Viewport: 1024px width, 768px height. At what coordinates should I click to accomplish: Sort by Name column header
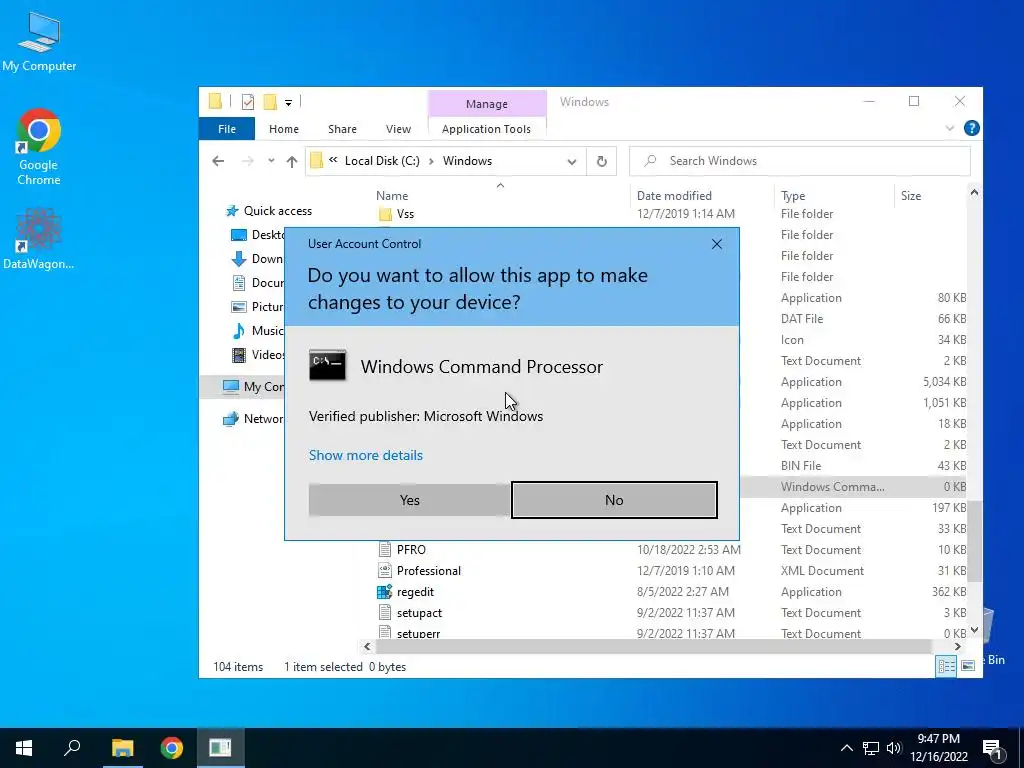click(x=392, y=196)
